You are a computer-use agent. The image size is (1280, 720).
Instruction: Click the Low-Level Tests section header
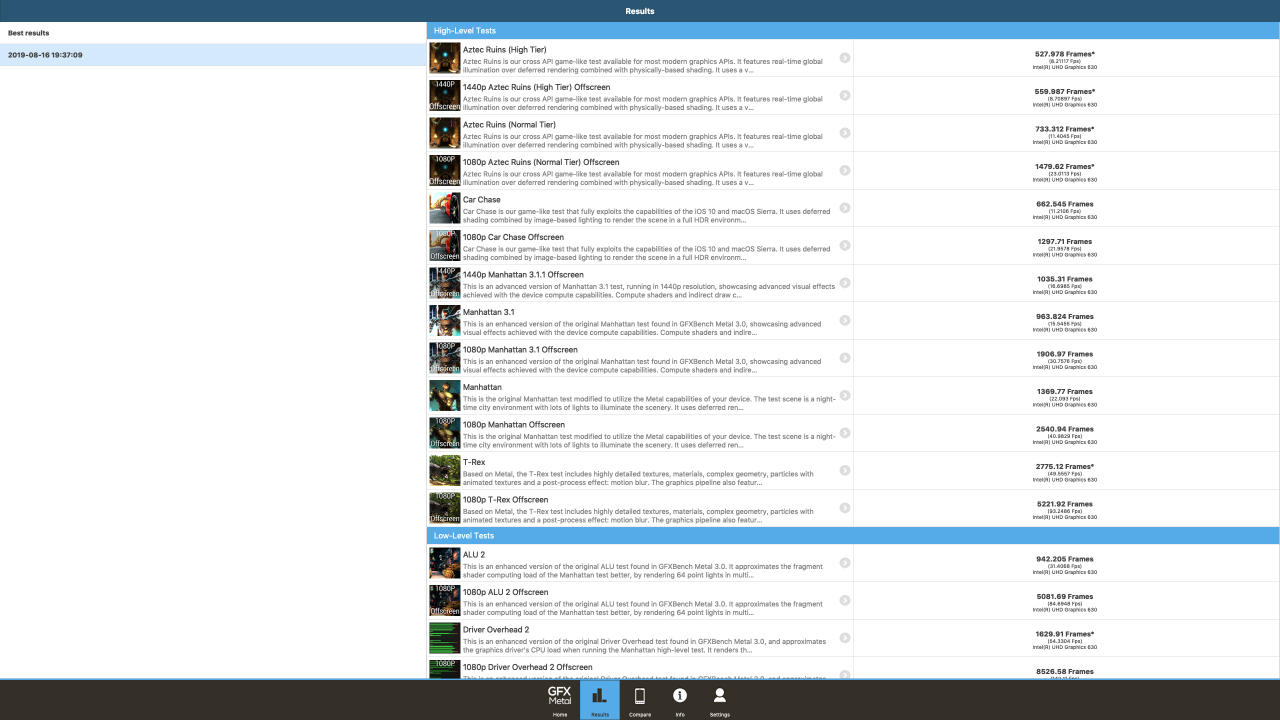click(x=853, y=536)
